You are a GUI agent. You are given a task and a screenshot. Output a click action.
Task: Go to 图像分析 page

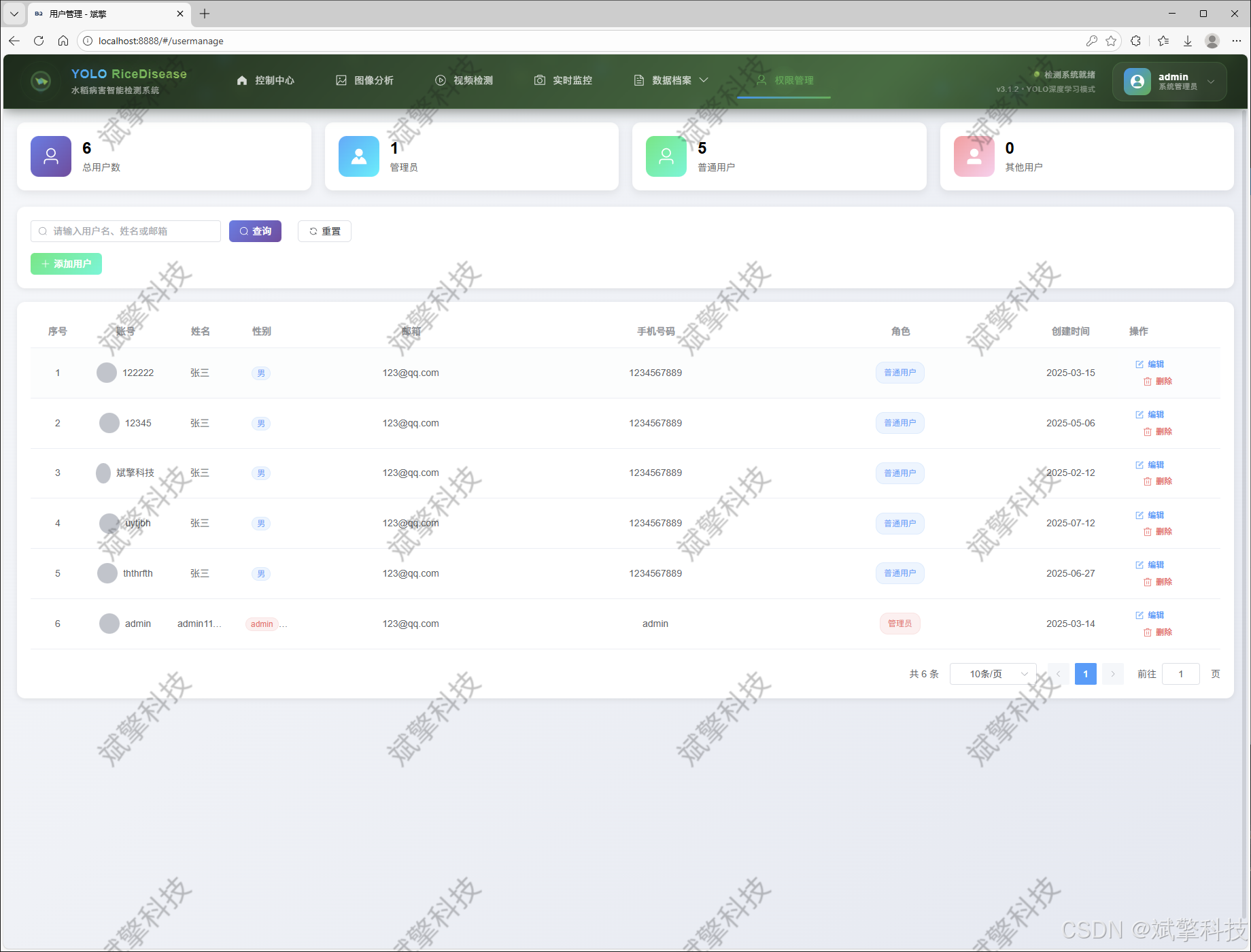[x=364, y=80]
